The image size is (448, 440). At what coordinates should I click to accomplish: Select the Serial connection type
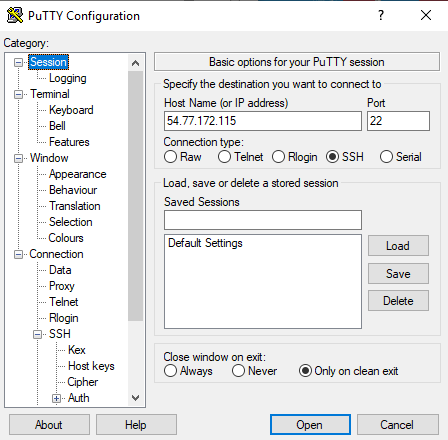[x=386, y=157]
